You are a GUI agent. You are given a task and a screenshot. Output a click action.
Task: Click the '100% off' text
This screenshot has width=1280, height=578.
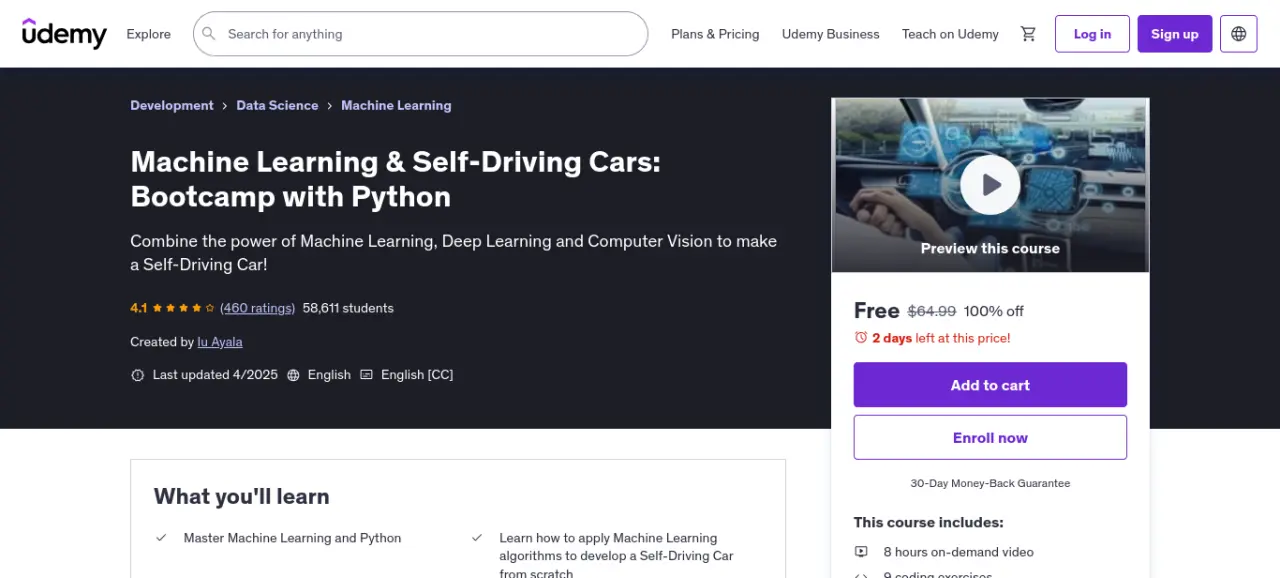coord(994,311)
